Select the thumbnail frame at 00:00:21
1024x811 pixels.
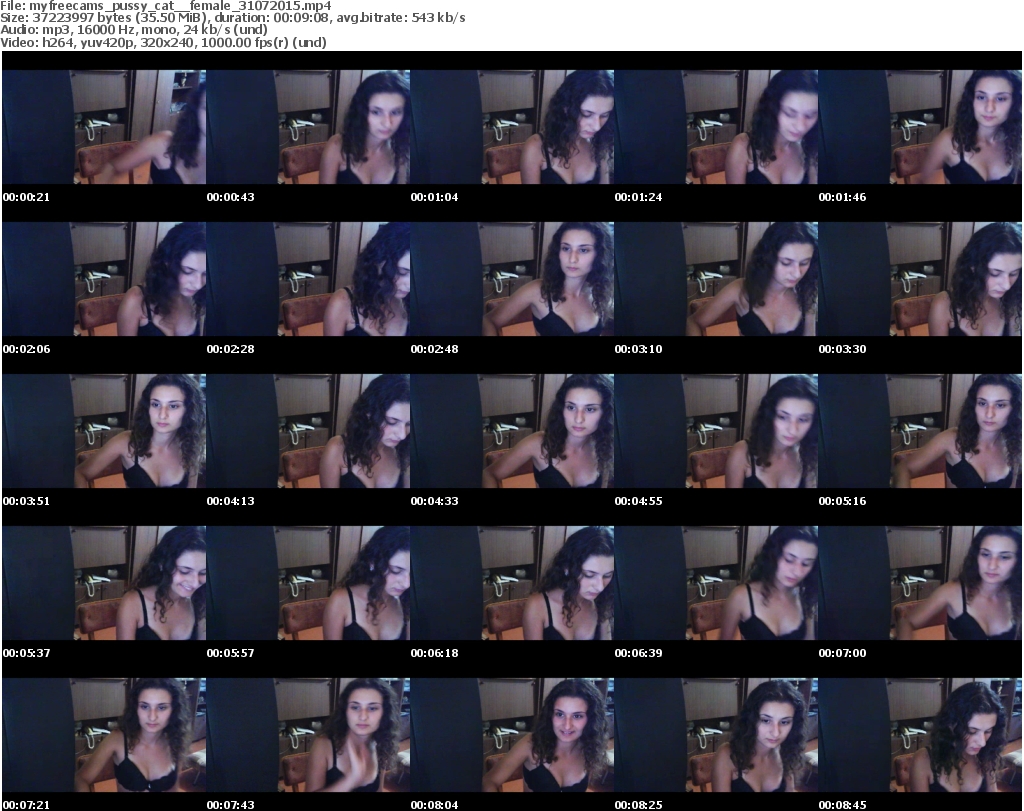[104, 127]
